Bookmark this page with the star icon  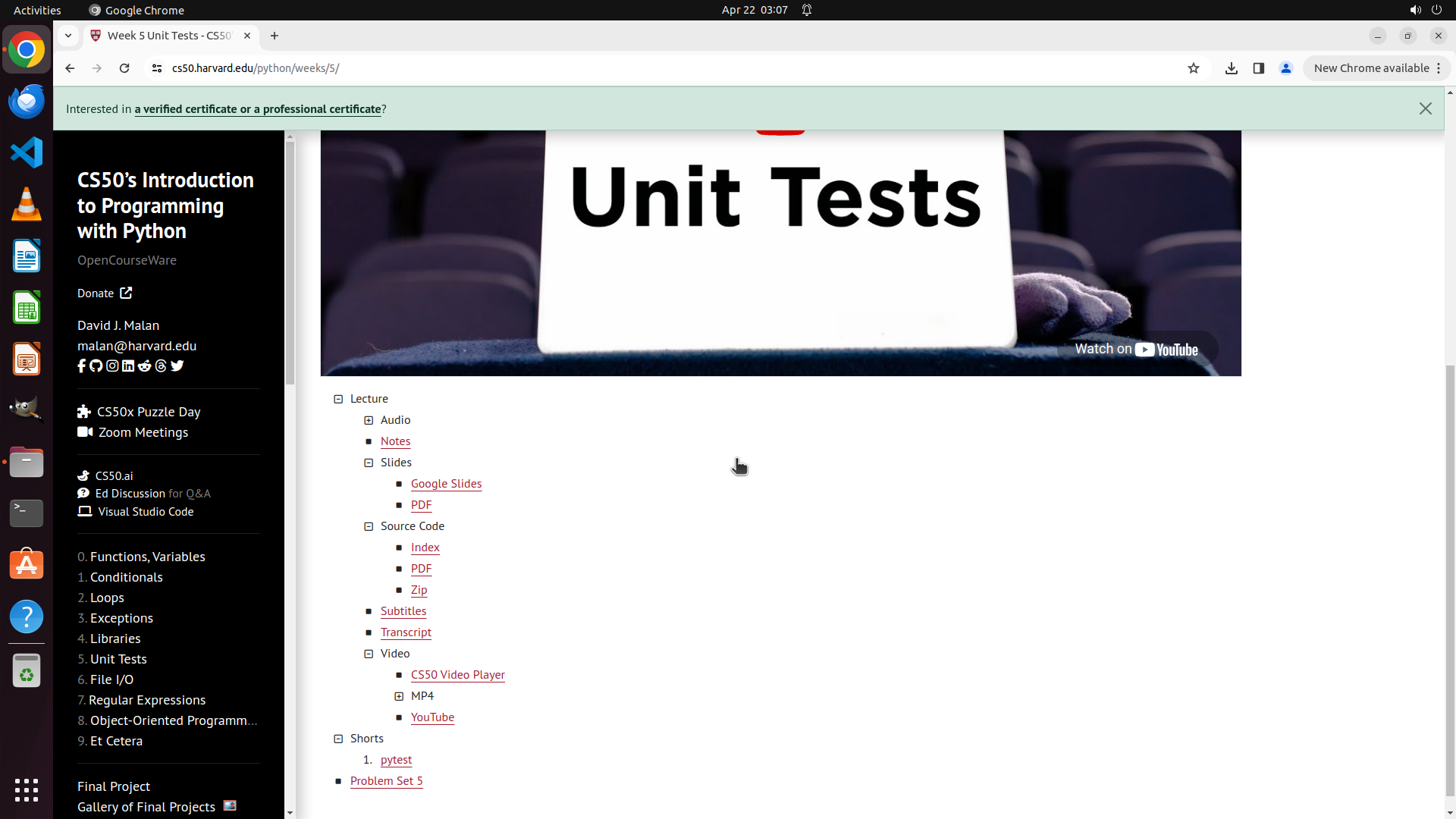pyautogui.click(x=1194, y=68)
